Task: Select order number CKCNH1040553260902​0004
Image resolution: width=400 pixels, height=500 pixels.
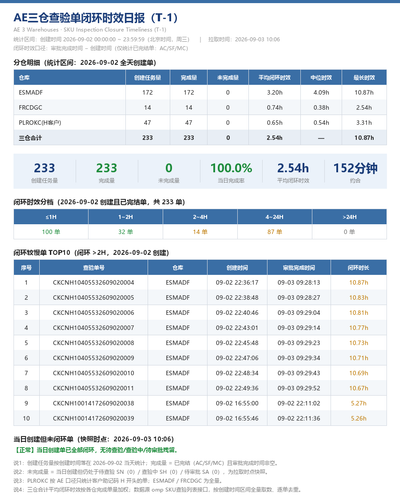Action: tap(93, 282)
